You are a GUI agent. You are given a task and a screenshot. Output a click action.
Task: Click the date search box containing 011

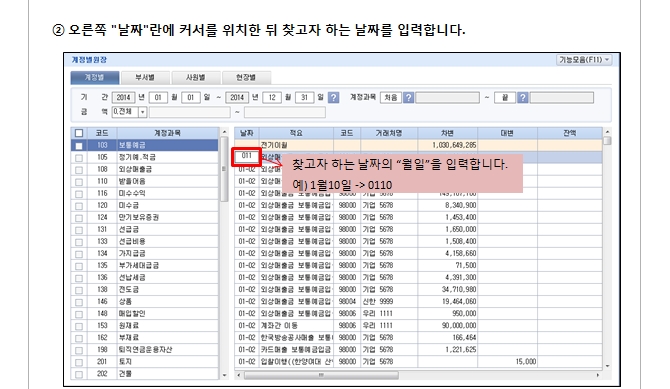[x=247, y=156]
